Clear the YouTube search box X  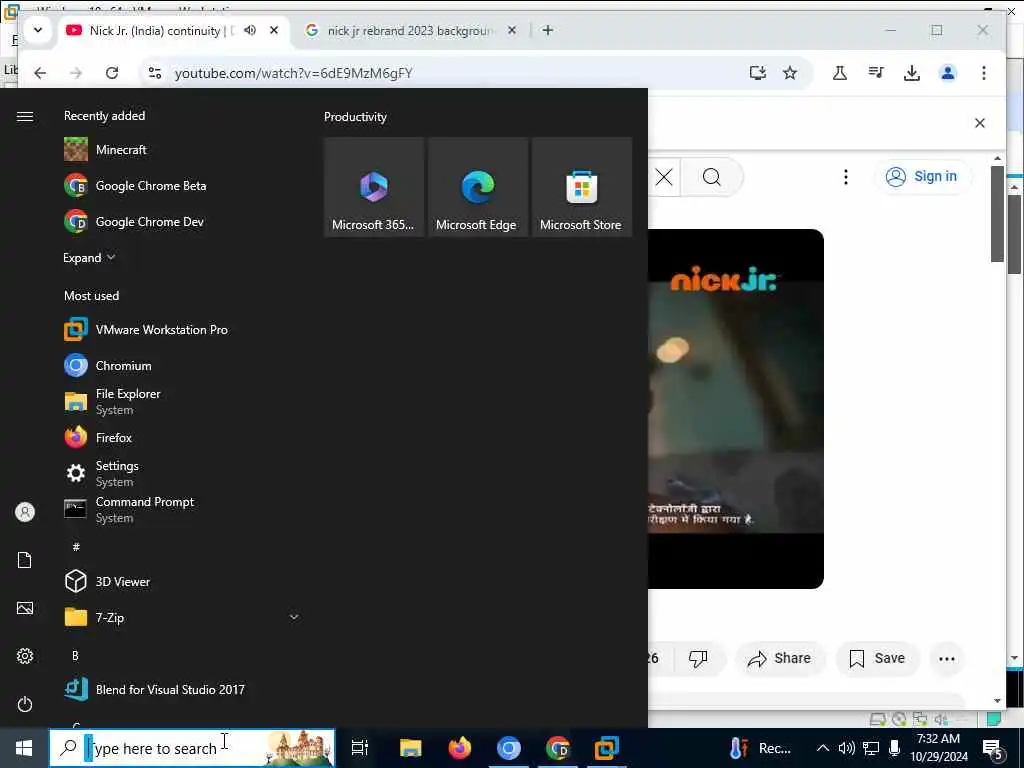(x=664, y=177)
